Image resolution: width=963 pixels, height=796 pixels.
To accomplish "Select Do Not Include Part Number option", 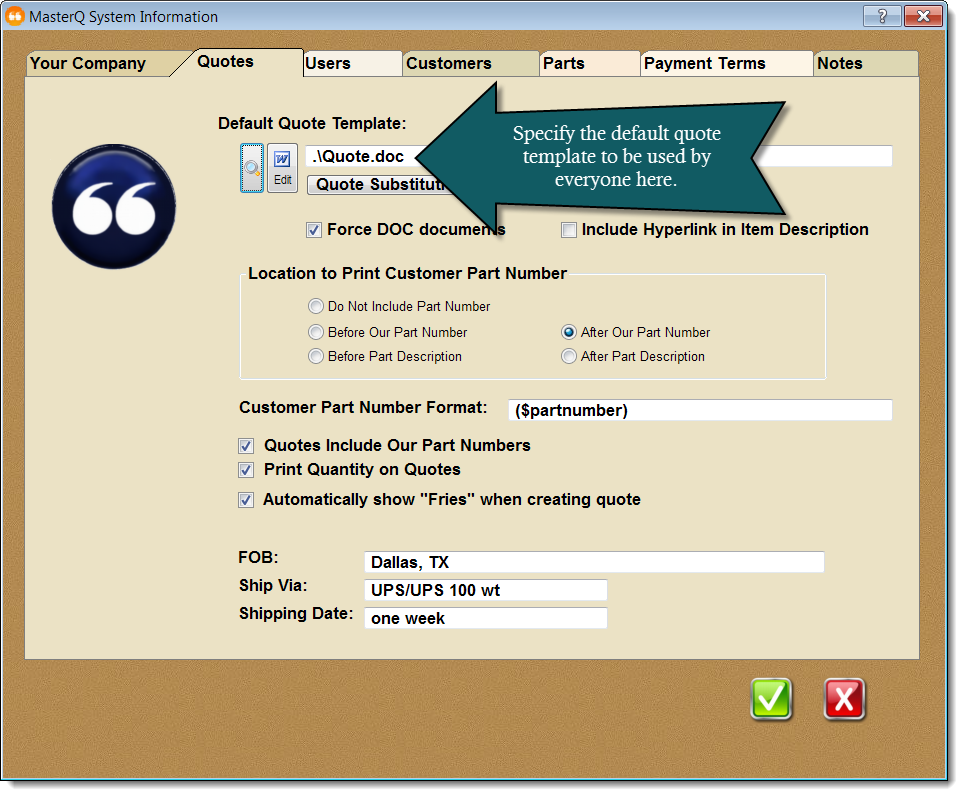I will [x=316, y=307].
